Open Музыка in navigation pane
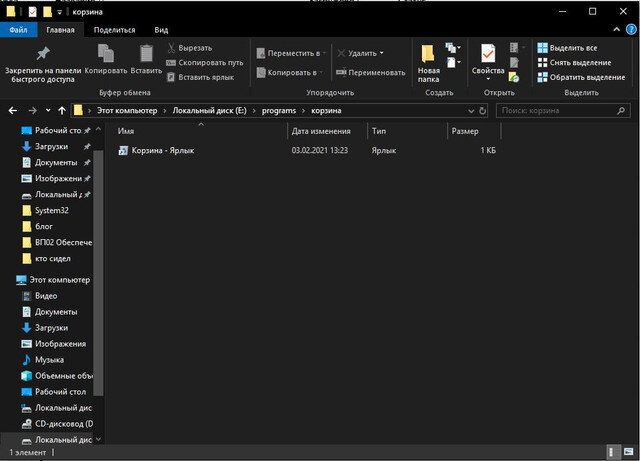This screenshot has height=461, width=640. pos(49,360)
